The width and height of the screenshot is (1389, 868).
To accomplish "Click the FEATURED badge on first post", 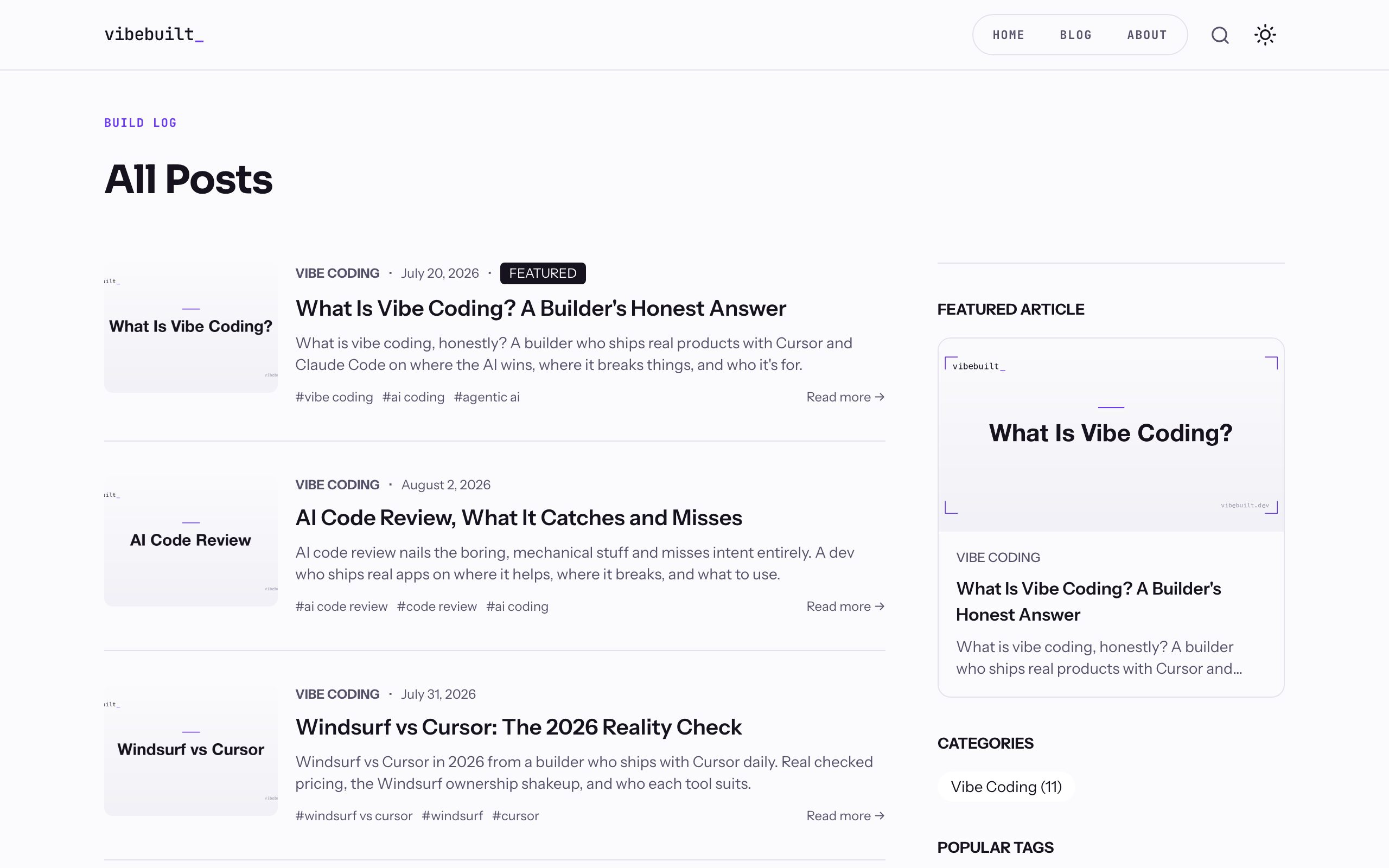I will point(543,273).
